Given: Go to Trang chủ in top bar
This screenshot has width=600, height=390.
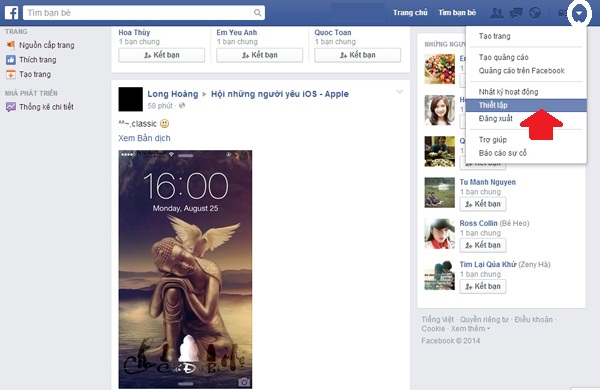Looking at the screenshot, I should 410,13.
